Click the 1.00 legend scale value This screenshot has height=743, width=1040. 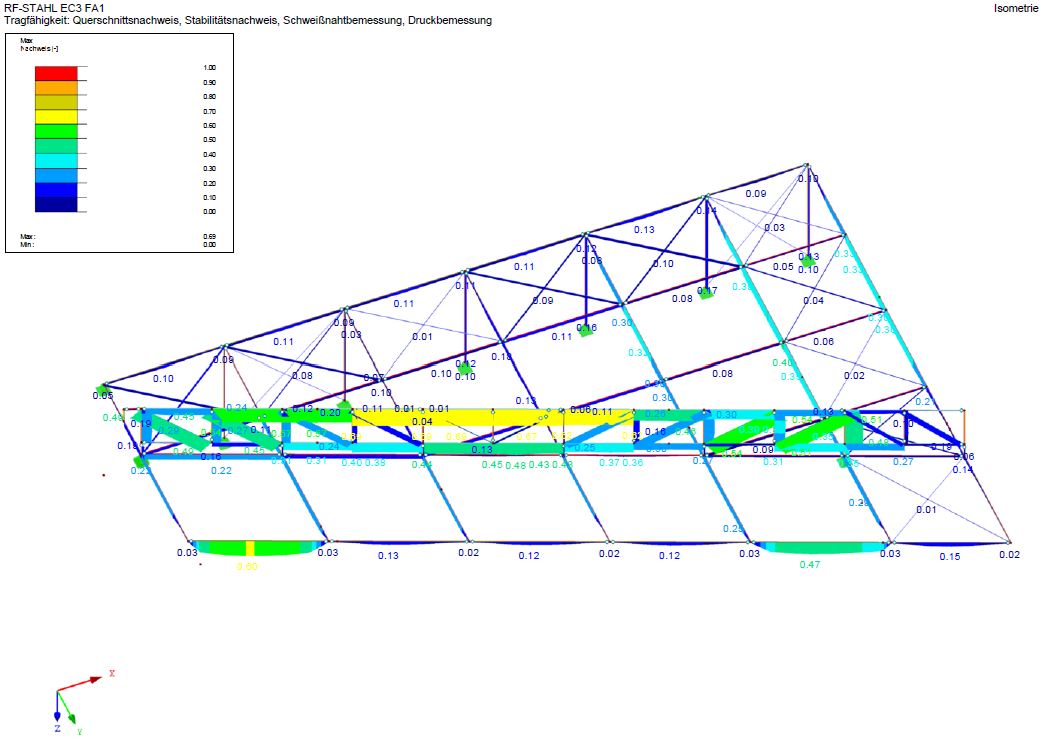209,68
